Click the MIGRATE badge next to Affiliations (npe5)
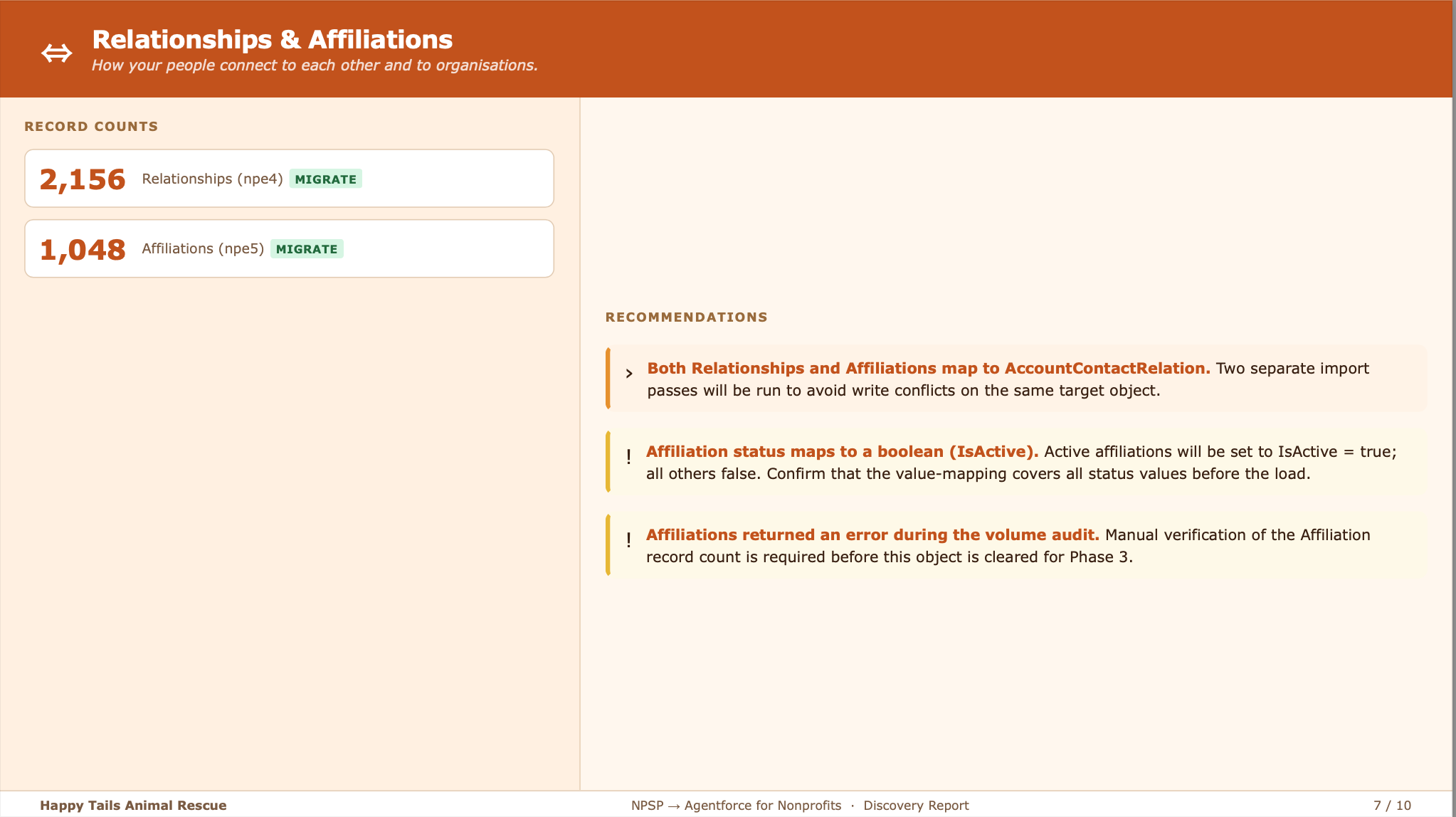This screenshot has width=1456, height=817. point(307,249)
